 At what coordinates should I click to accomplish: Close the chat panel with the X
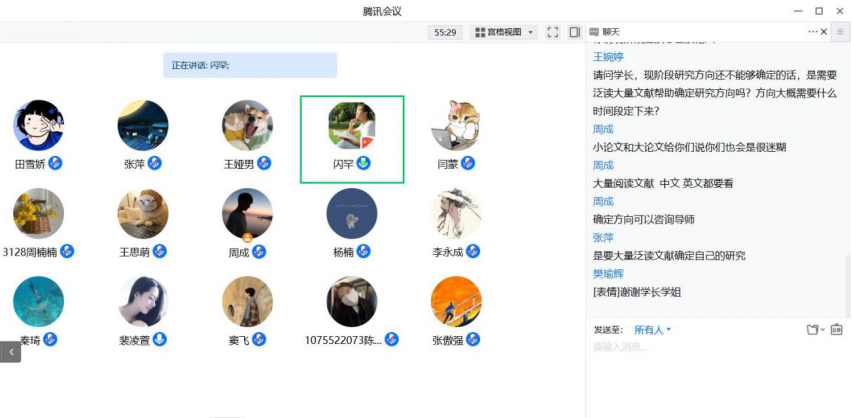point(824,32)
